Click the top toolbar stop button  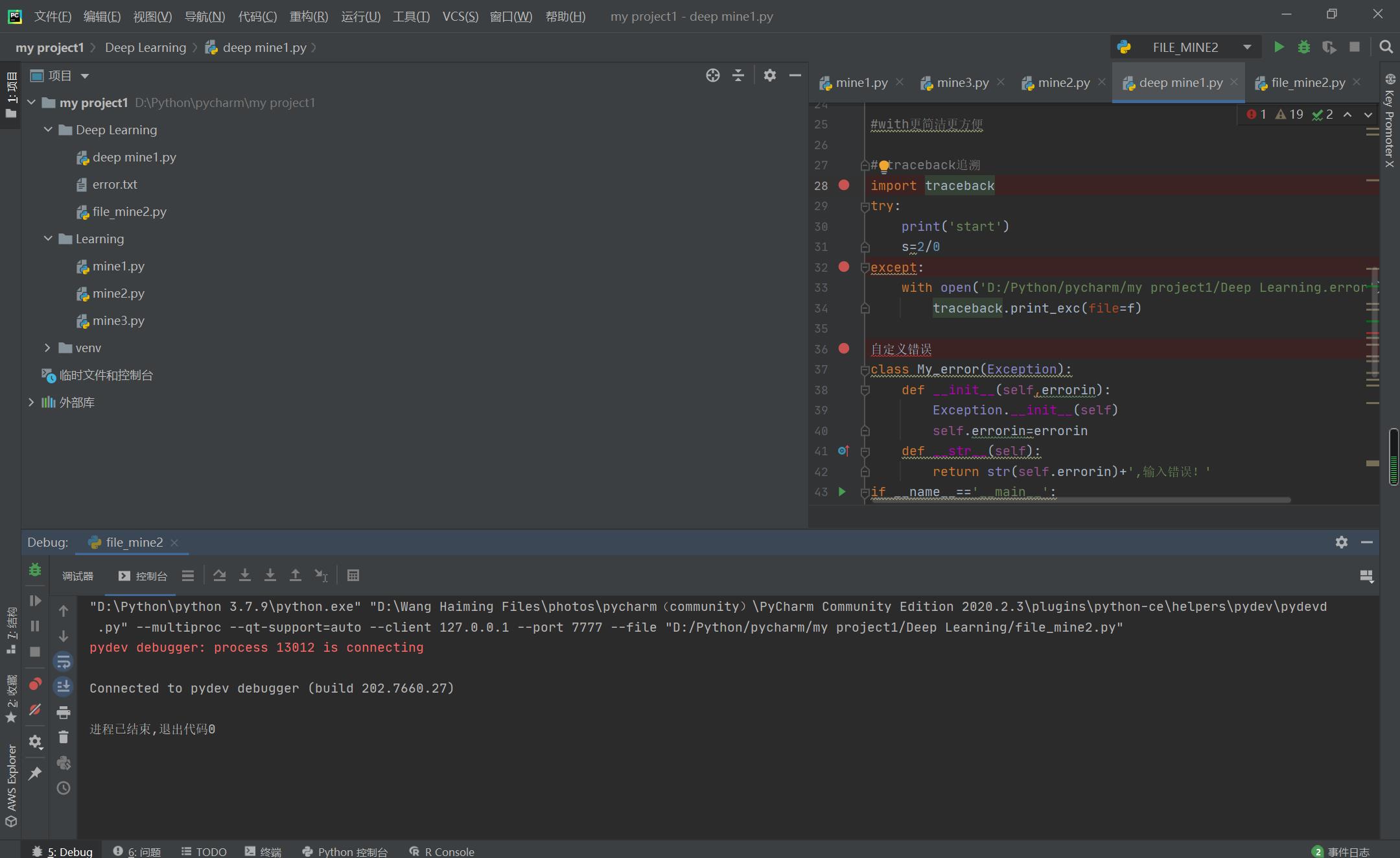click(x=1355, y=47)
